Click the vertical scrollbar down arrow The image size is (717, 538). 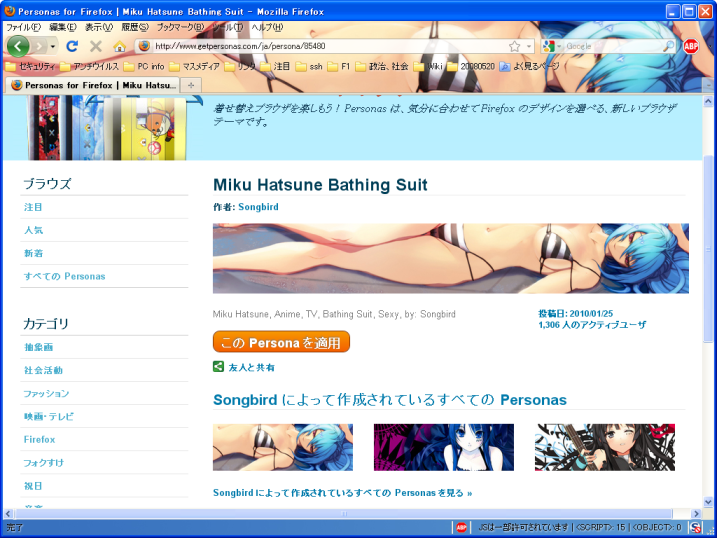point(708,502)
